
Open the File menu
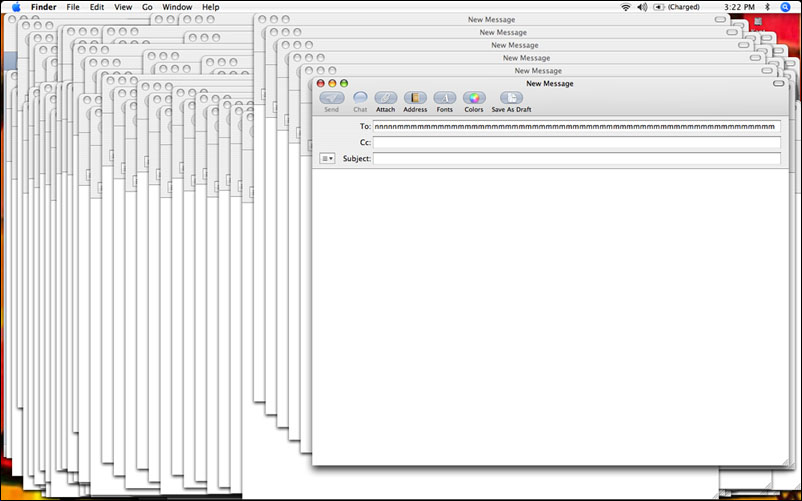(73, 7)
